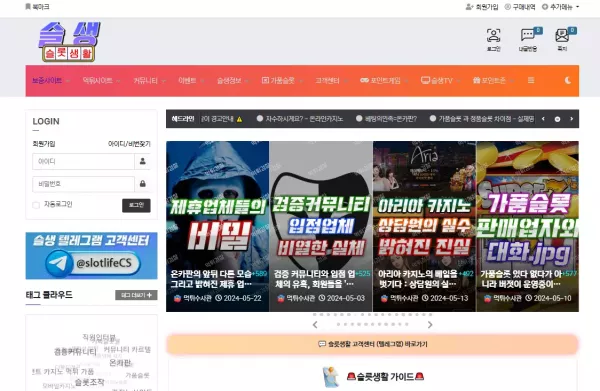Open the 가품슬롯 판매업자와 대화 card
The width and height of the screenshot is (600, 391).
coord(528,226)
